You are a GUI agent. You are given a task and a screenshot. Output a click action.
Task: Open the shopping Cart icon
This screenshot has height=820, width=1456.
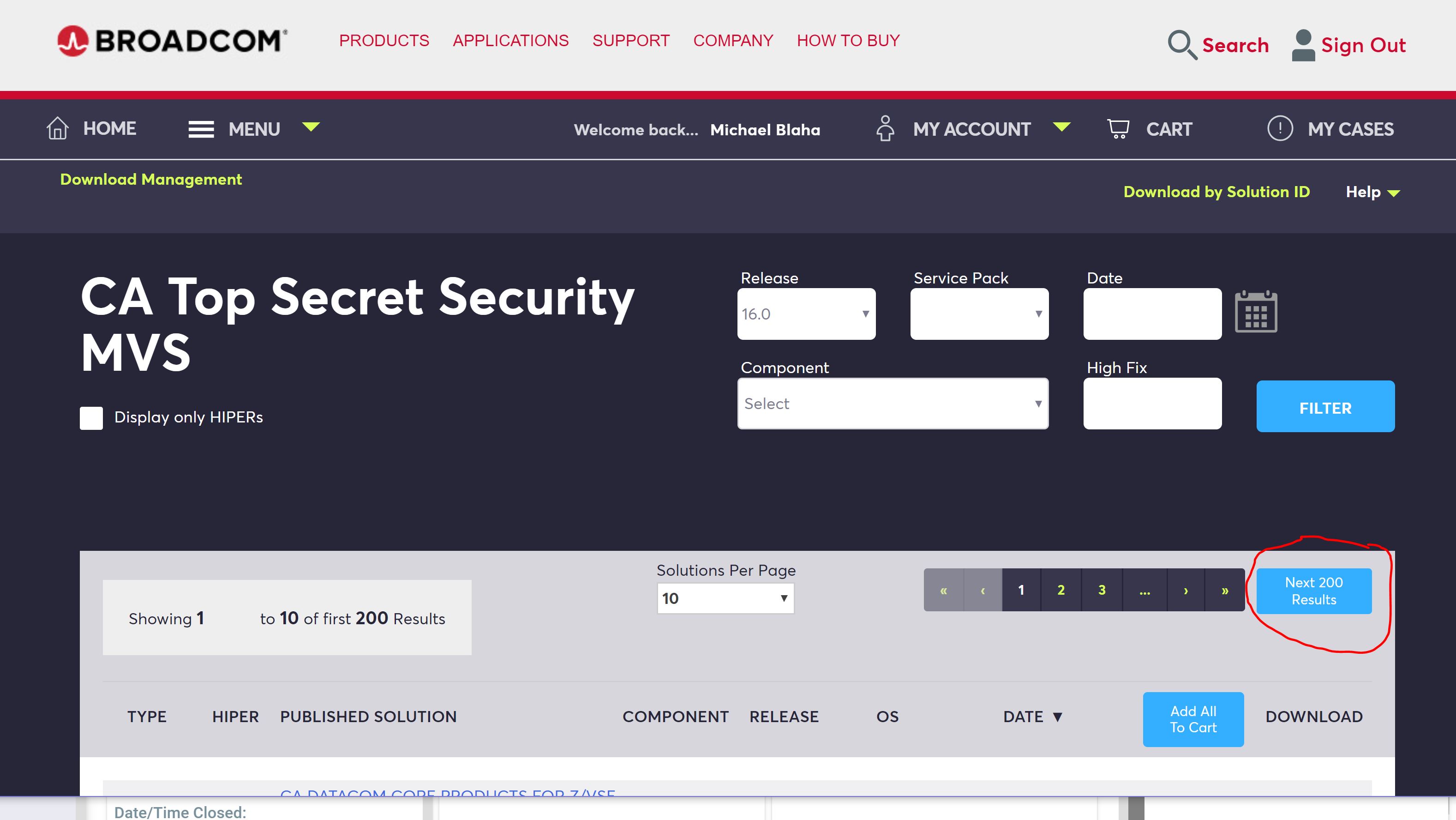coord(1117,129)
